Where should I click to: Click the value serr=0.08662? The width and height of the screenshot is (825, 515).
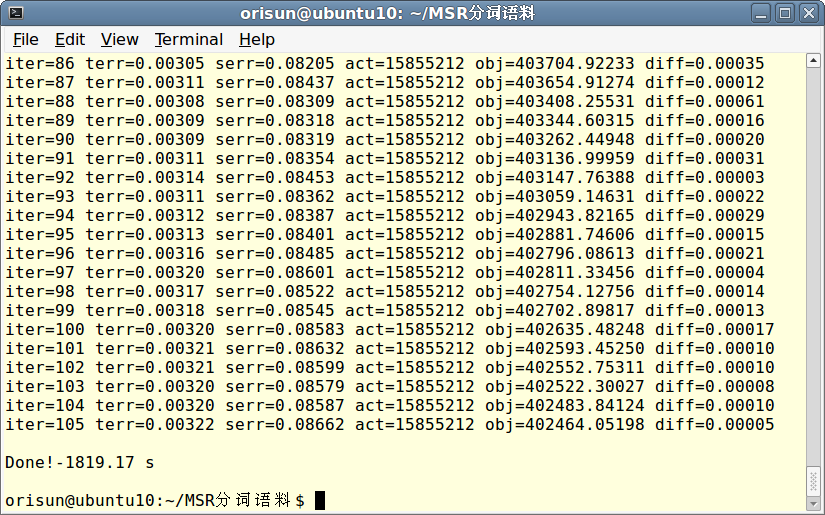(x=285, y=424)
